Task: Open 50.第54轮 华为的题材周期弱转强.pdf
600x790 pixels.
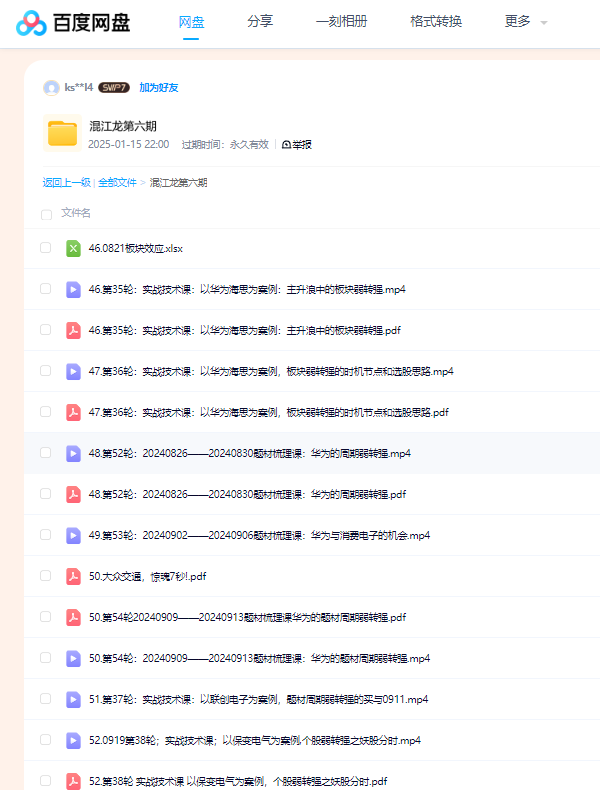Action: [x=247, y=618]
